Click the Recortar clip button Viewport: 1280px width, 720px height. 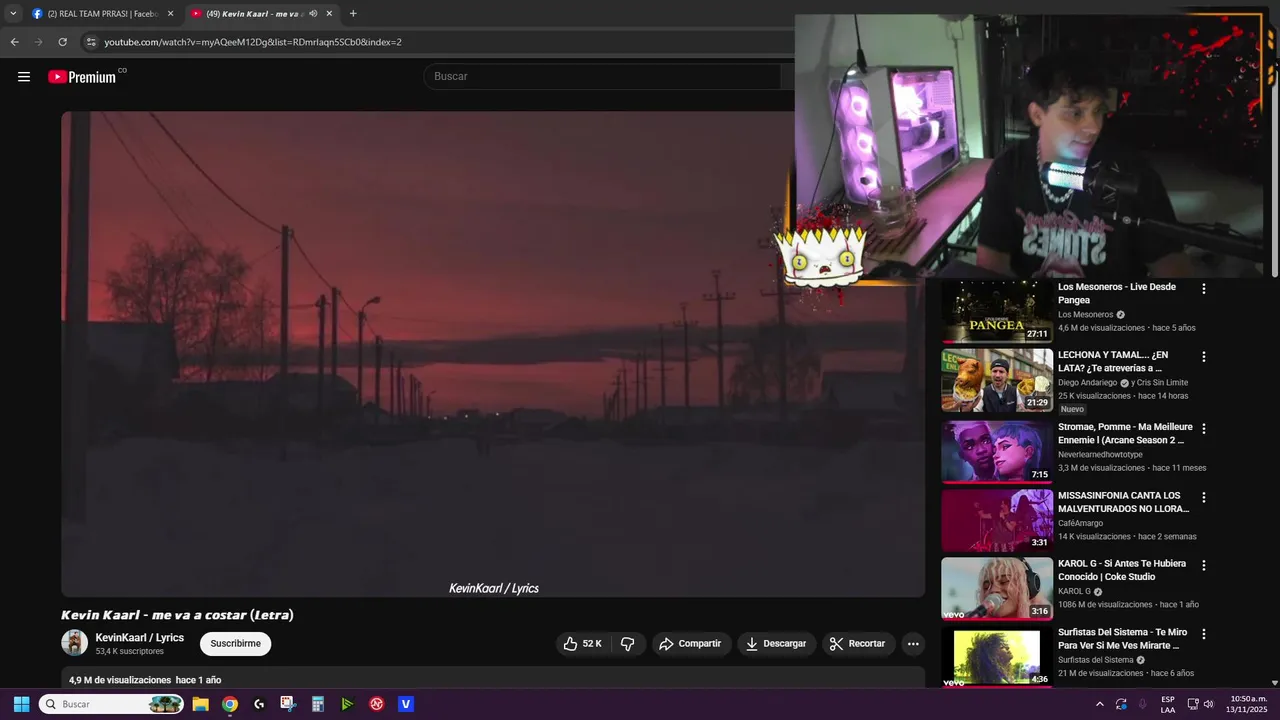[858, 644]
